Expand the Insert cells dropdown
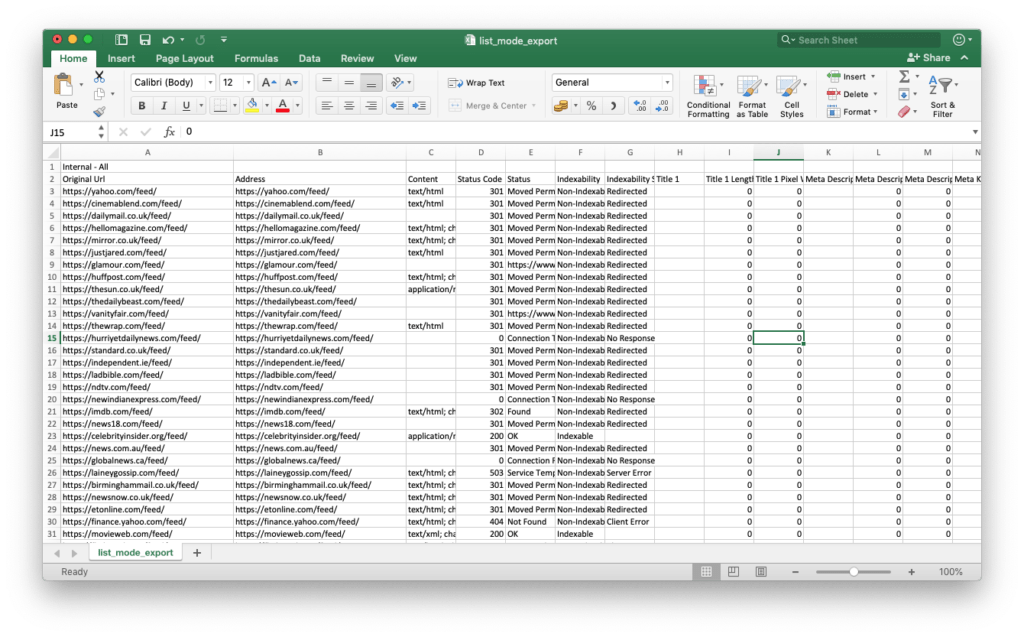Viewport: 1024px width, 637px height. (x=872, y=77)
